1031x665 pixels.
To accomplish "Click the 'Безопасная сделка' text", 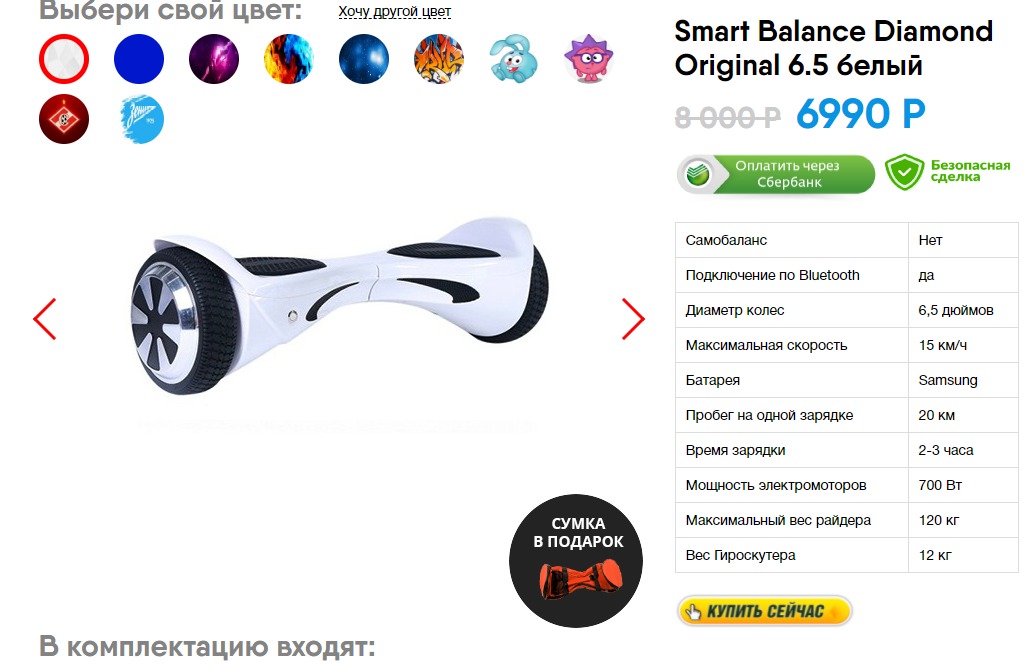I will click(x=970, y=171).
